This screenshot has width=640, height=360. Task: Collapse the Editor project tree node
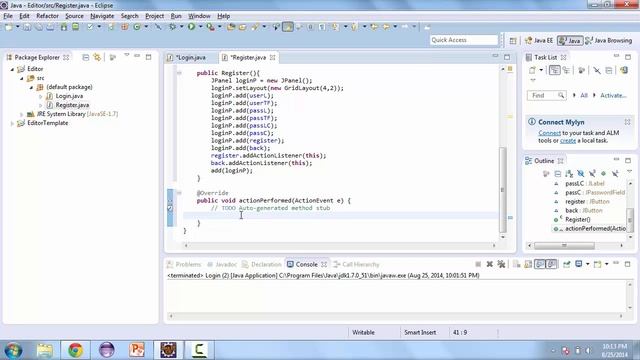coord(12,69)
